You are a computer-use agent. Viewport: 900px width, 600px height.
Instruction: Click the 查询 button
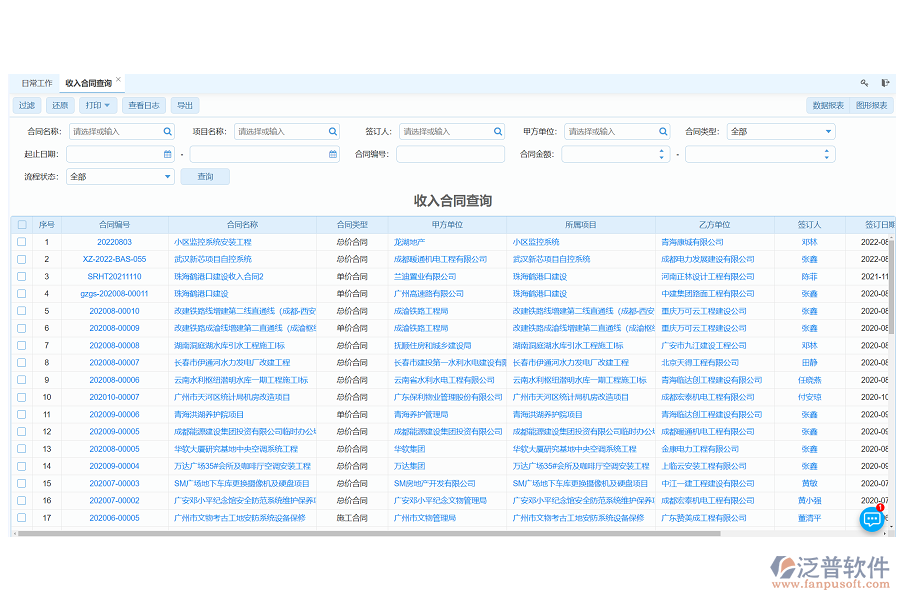pyautogui.click(x=204, y=176)
